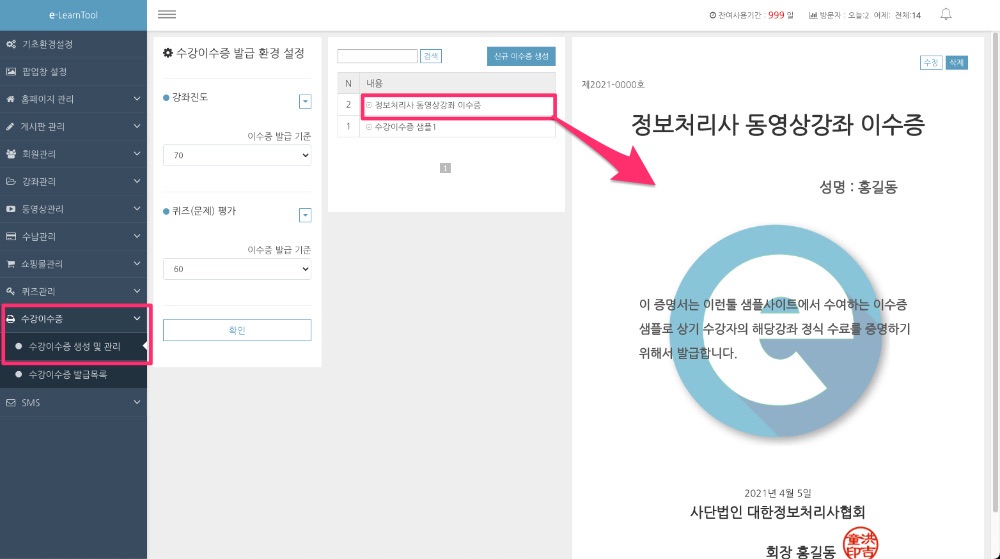The width and height of the screenshot is (1000, 559).
Task: Open 팝업창 설정 menu item
Action: coord(73,71)
